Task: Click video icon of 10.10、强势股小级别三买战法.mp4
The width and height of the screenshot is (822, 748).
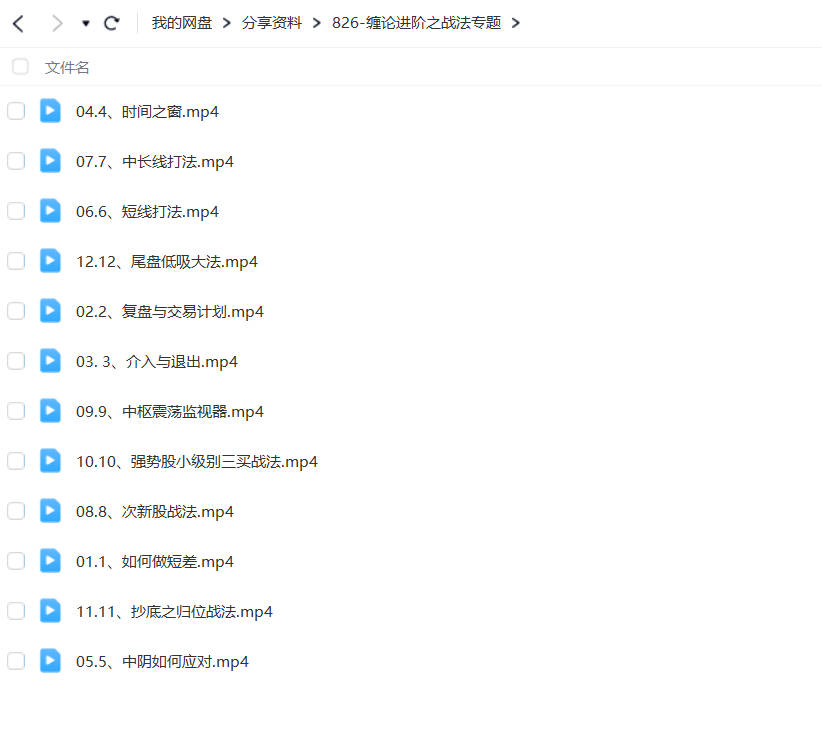Action: point(50,460)
